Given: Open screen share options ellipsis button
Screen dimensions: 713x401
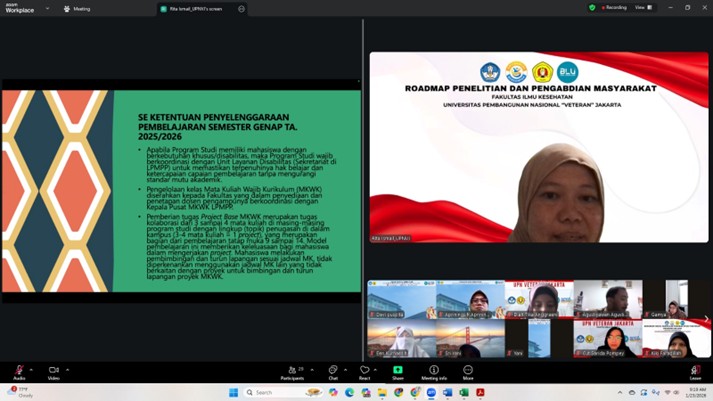Looking at the screenshot, I should pyautogui.click(x=241, y=9).
